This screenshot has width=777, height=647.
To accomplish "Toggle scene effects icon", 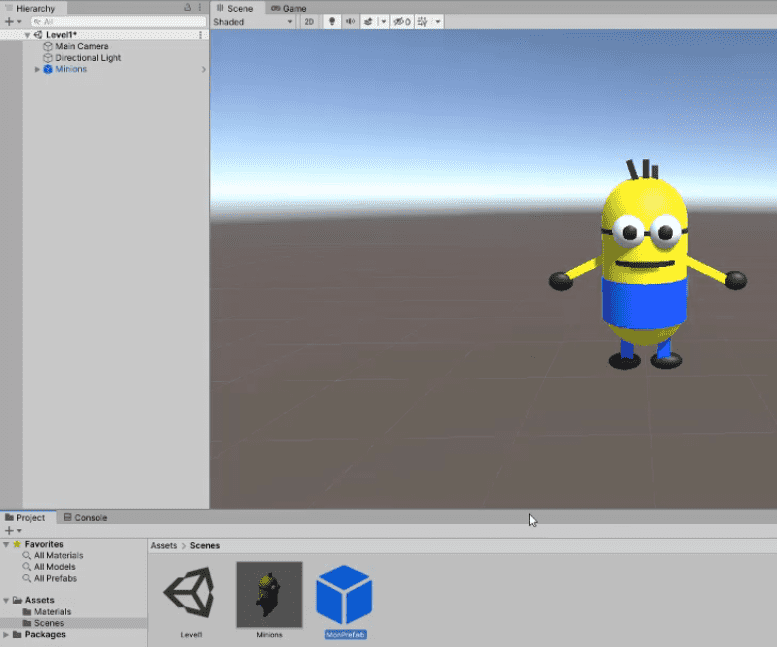I will coord(368,21).
